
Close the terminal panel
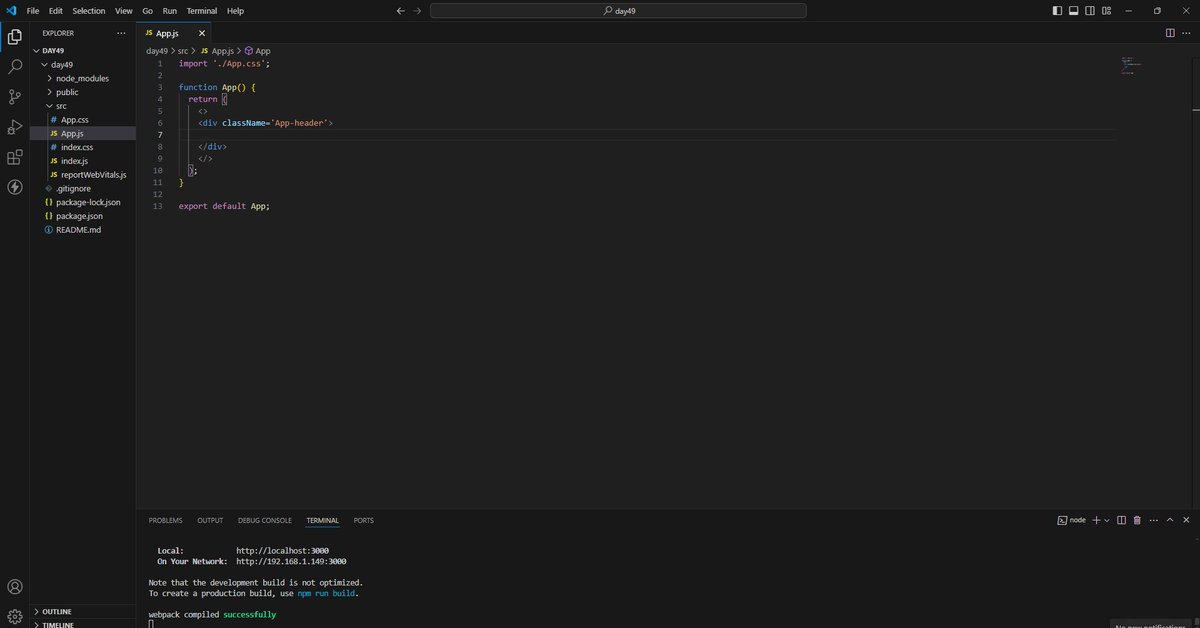(x=1187, y=520)
